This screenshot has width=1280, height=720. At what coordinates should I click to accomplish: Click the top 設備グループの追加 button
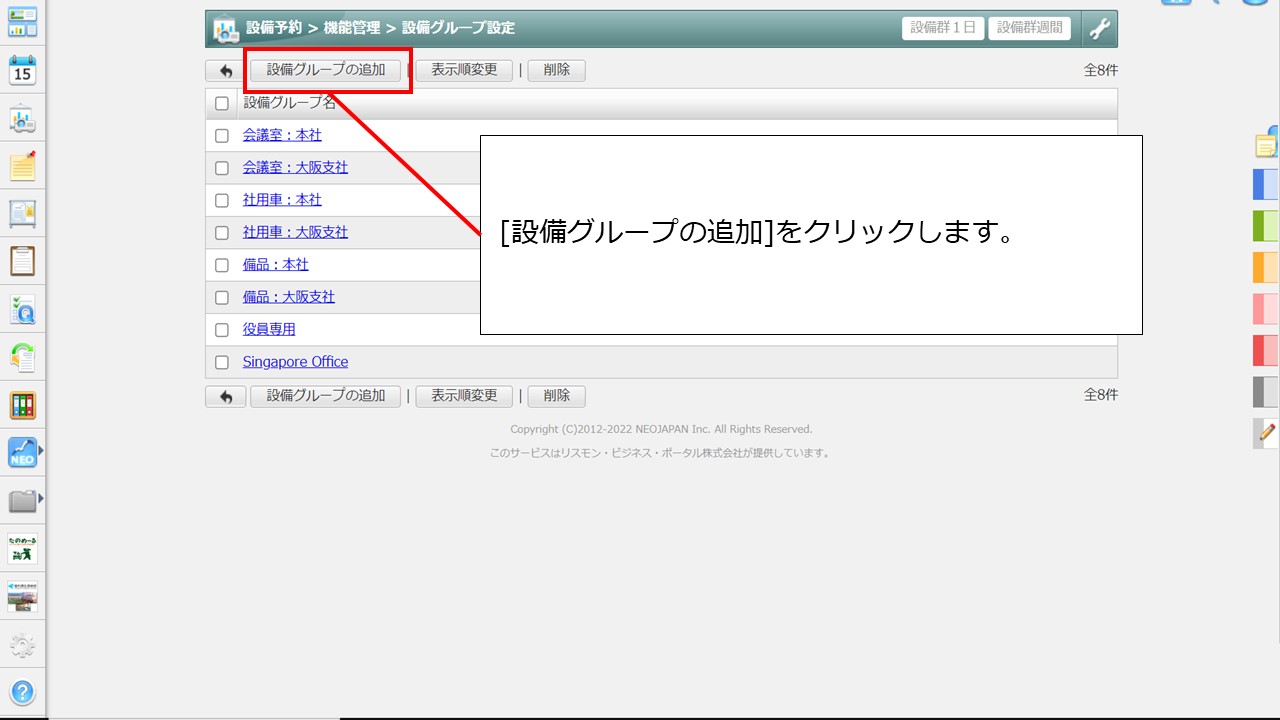pyautogui.click(x=326, y=70)
